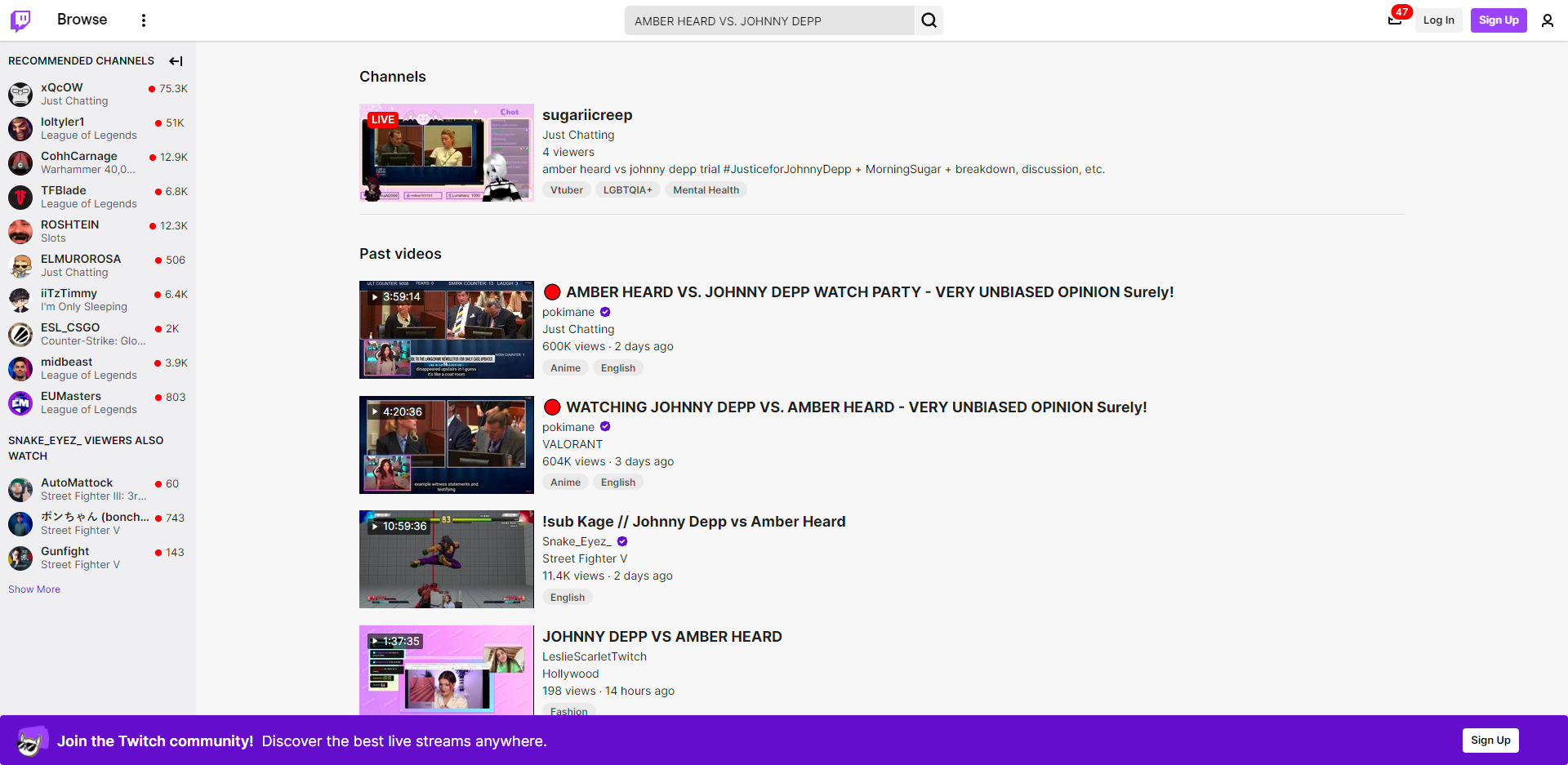Show More recommended channels
This screenshot has height=765, width=1568.
[34, 589]
